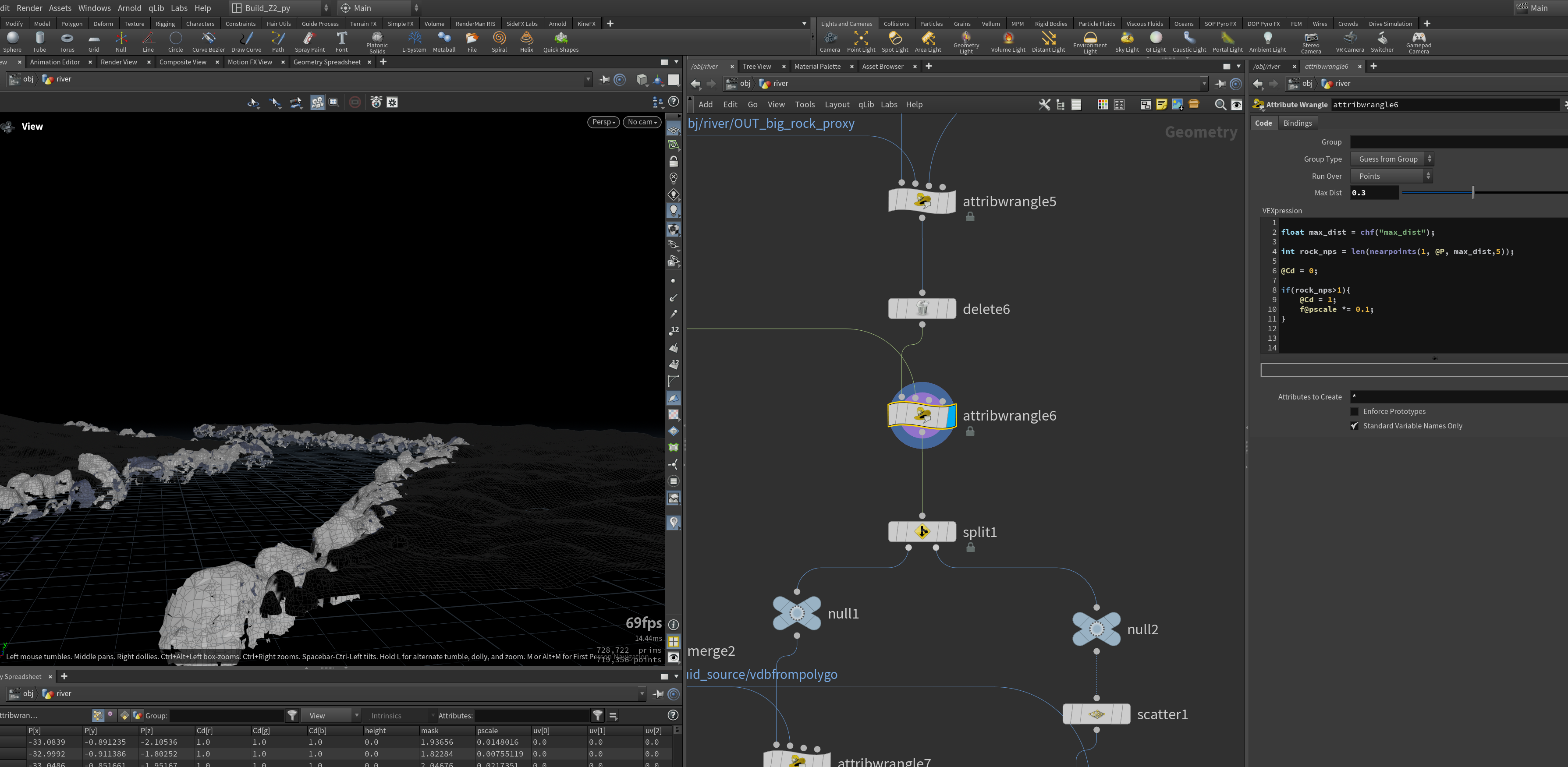
Task: Open the Layout menu in network editor
Action: [x=836, y=105]
